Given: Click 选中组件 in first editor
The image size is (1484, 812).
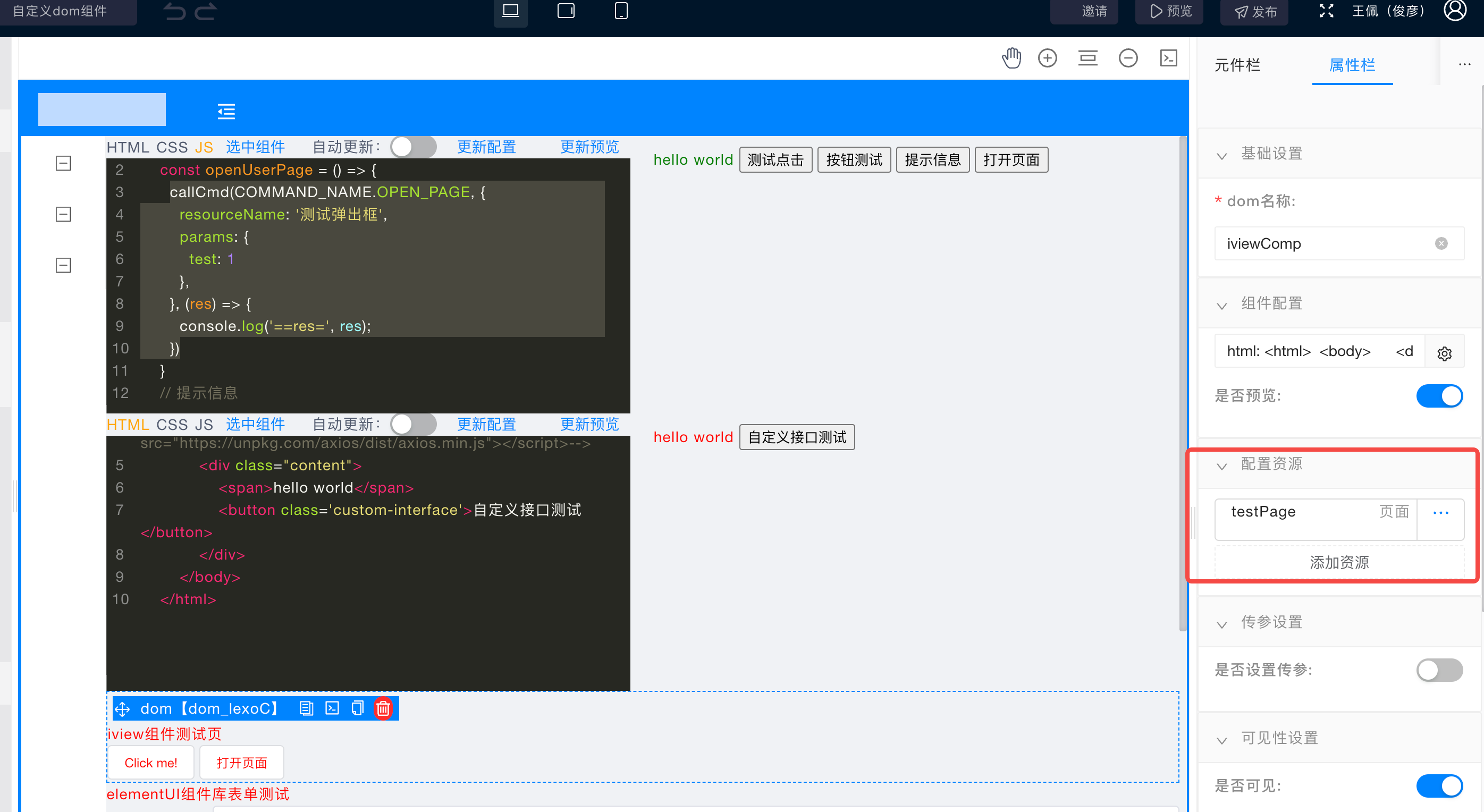Looking at the screenshot, I should pos(255,147).
